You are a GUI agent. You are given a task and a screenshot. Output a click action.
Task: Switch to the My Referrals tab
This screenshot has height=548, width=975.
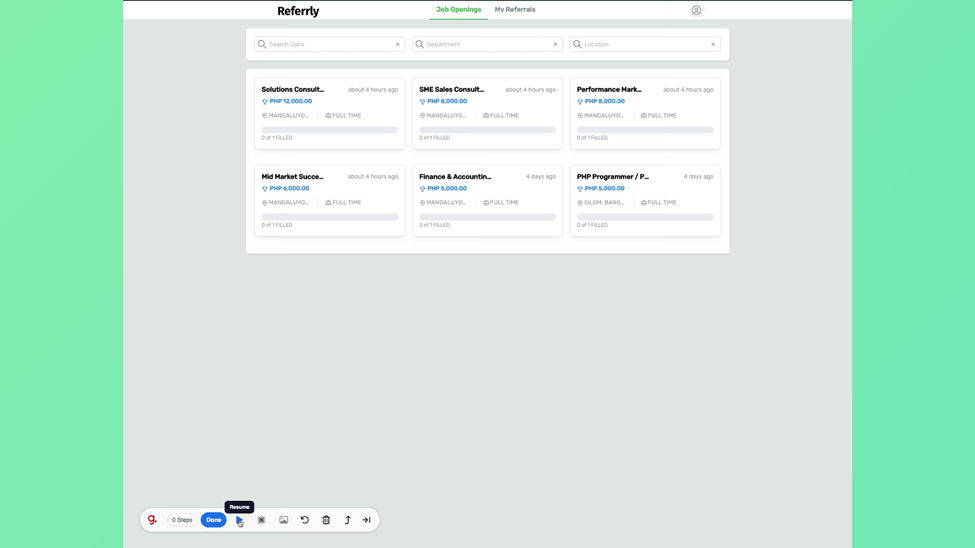point(515,9)
